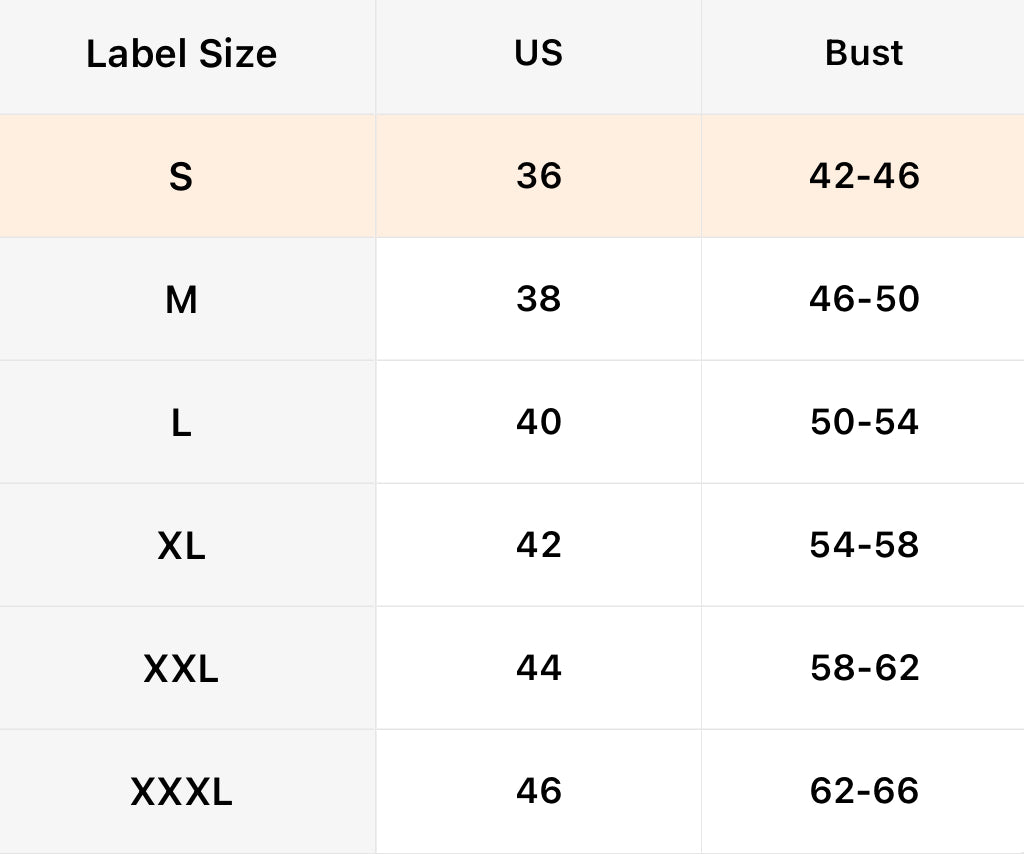Click the 42-46 bust measurement

[x=864, y=177]
